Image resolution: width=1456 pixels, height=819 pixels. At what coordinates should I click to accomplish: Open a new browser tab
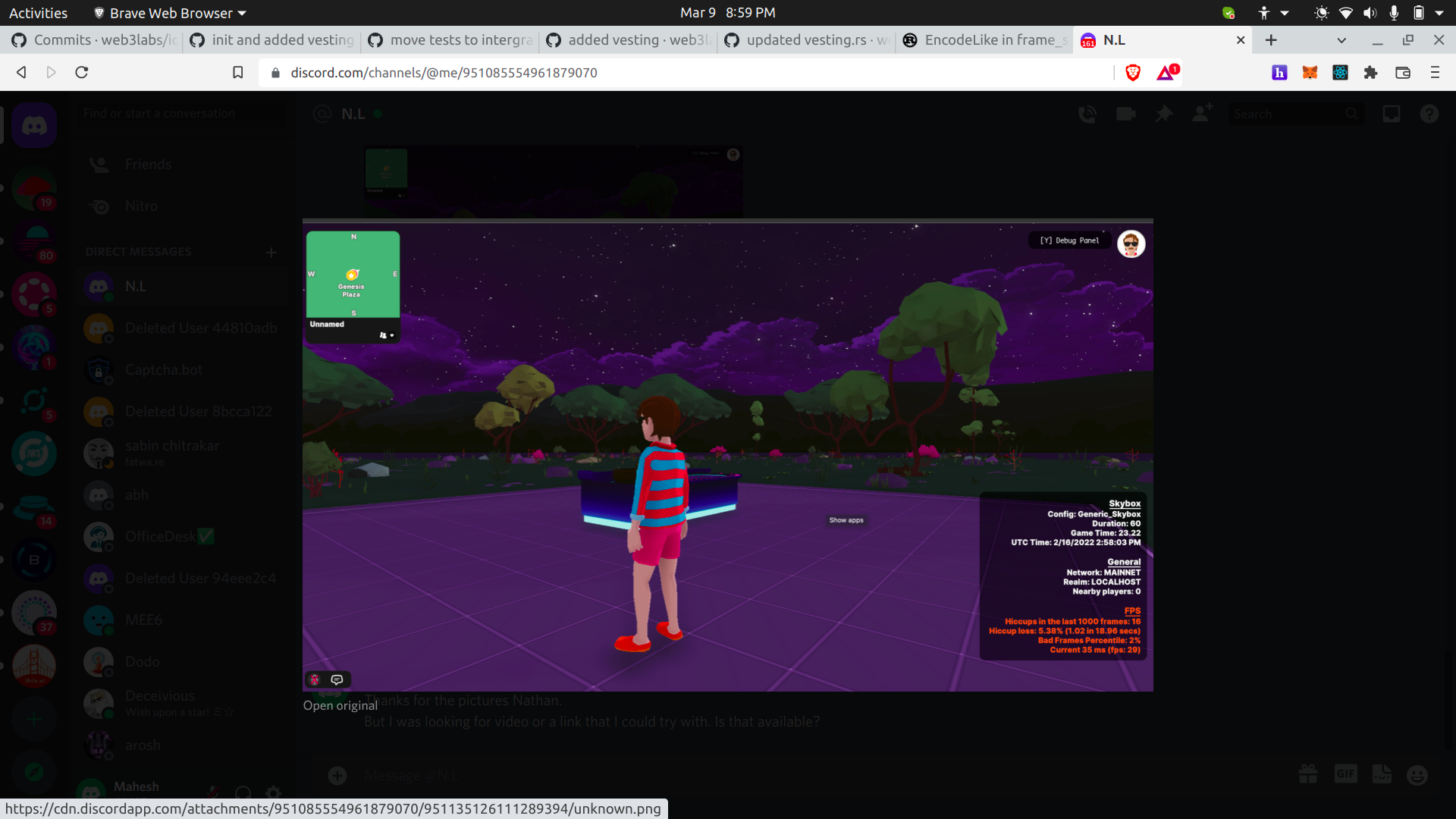(1272, 40)
